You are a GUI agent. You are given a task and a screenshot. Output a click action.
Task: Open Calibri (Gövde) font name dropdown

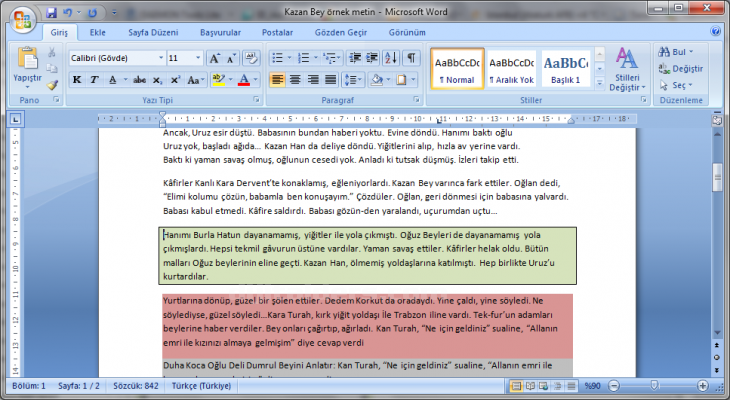(x=161, y=58)
